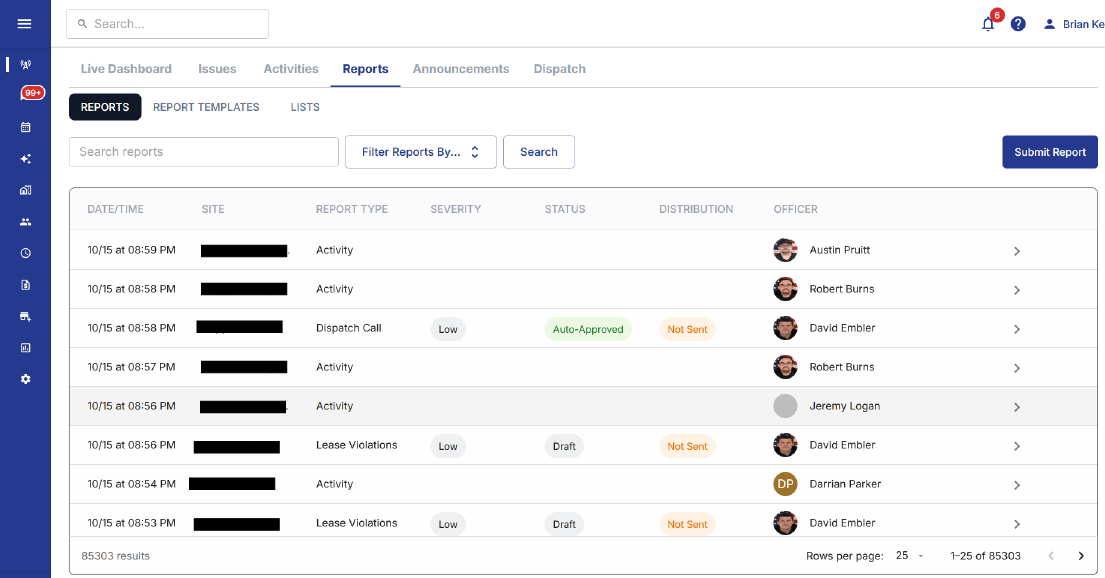Image resolution: width=1105 pixels, height=578 pixels.
Task: Open the calendar from the sidebar
Action: (x=25, y=128)
